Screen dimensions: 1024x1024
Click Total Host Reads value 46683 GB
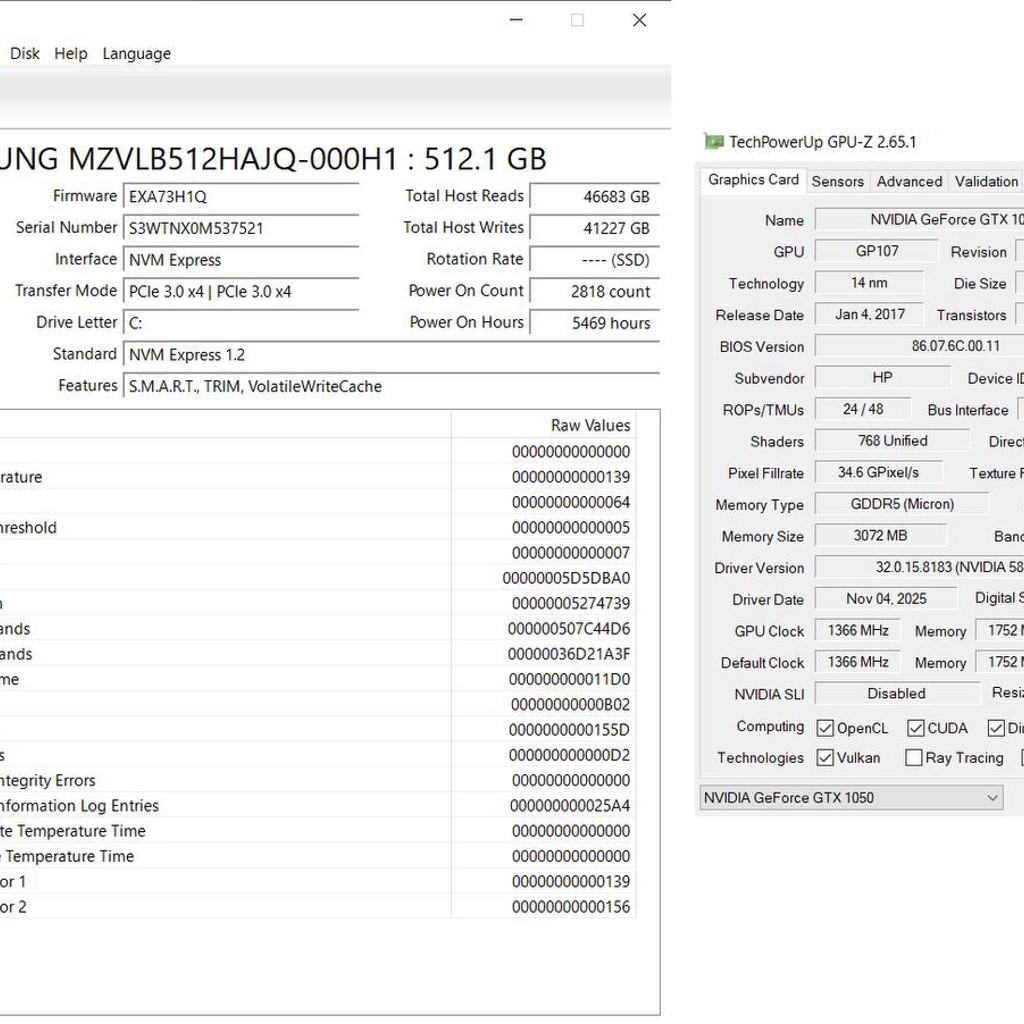pos(594,197)
